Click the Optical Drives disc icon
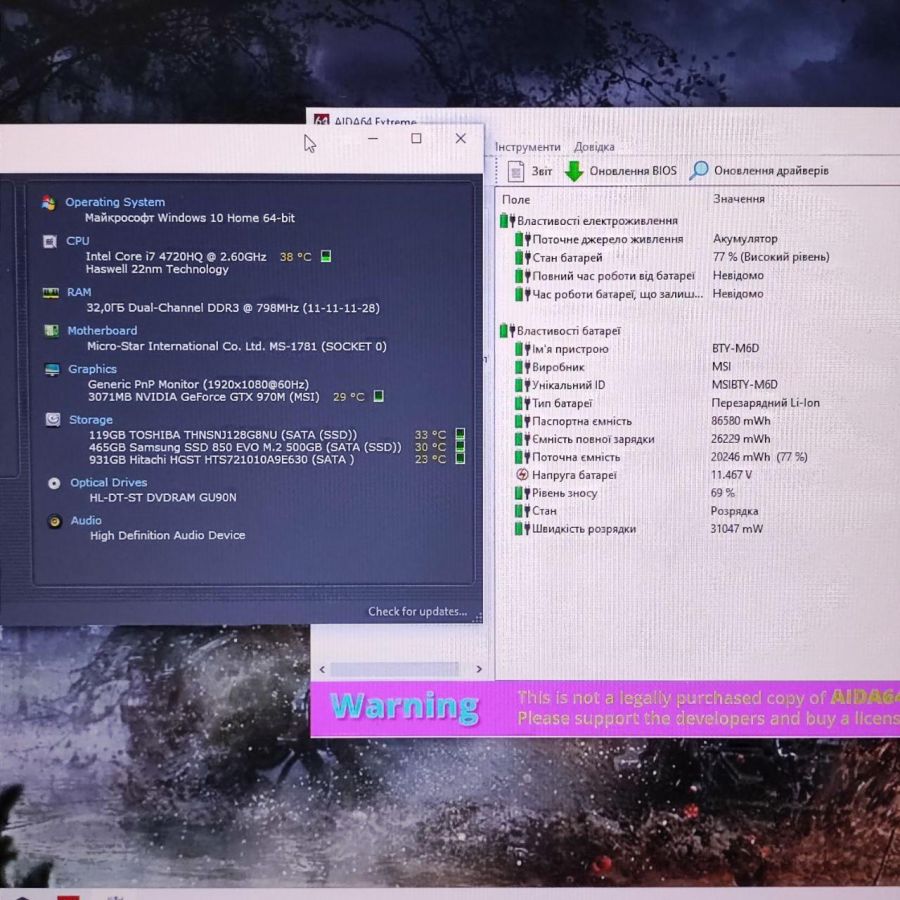The width and height of the screenshot is (900, 900). pos(54,483)
